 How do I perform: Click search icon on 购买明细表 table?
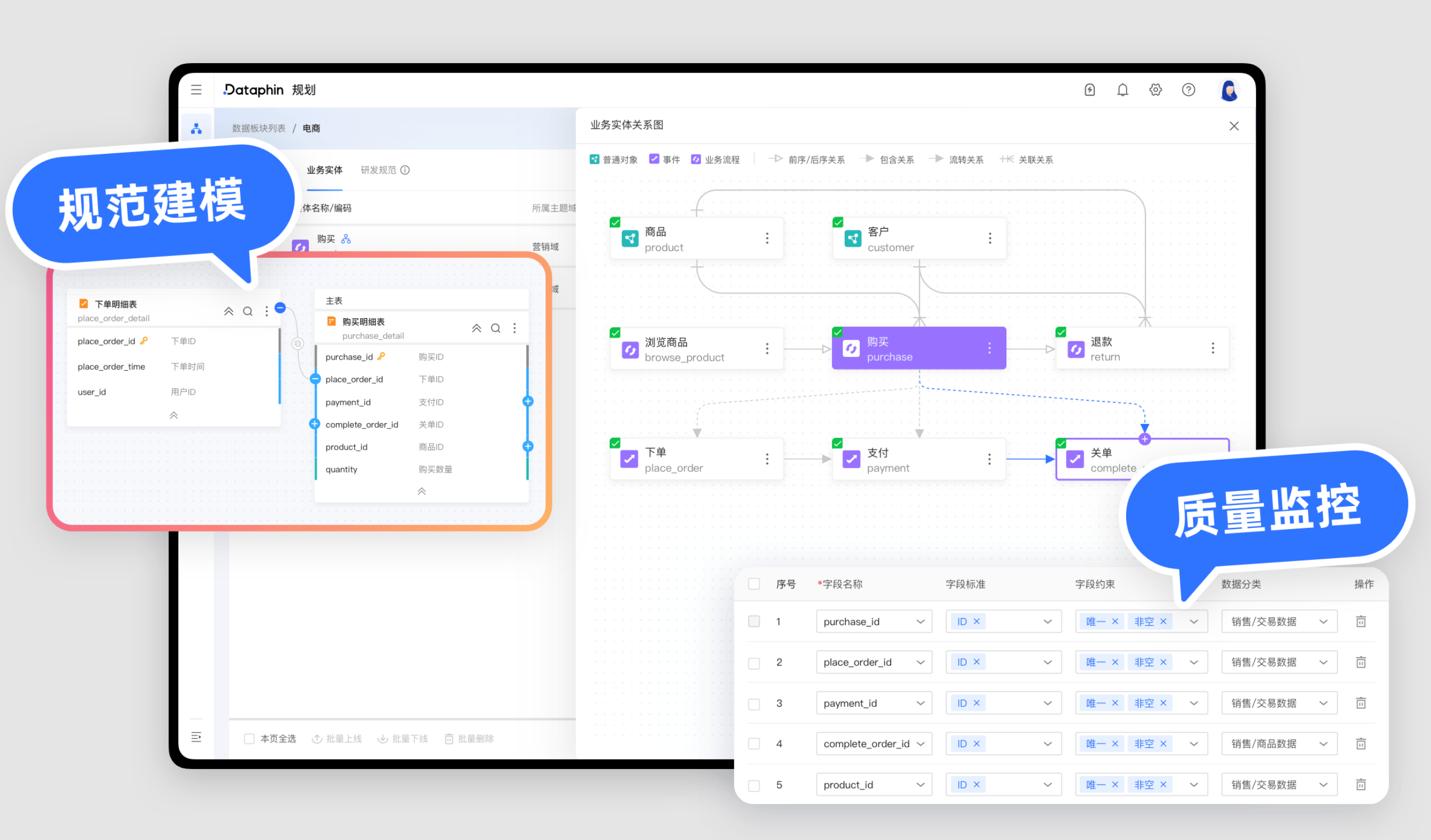pyautogui.click(x=495, y=328)
